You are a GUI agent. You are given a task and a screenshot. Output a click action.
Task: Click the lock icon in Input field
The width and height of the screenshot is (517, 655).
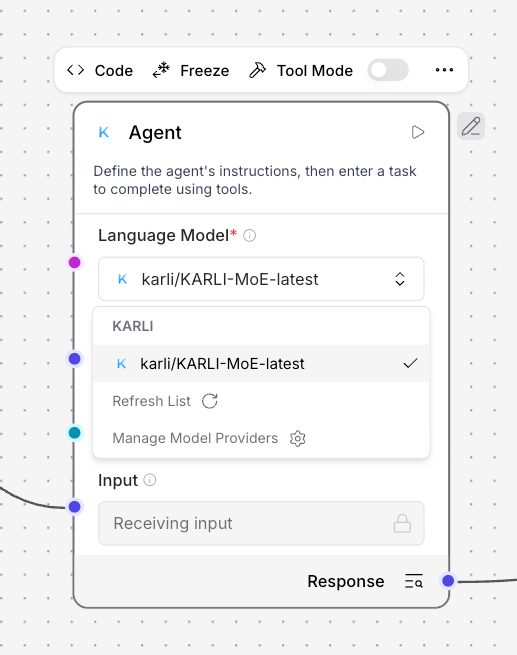tap(402, 523)
